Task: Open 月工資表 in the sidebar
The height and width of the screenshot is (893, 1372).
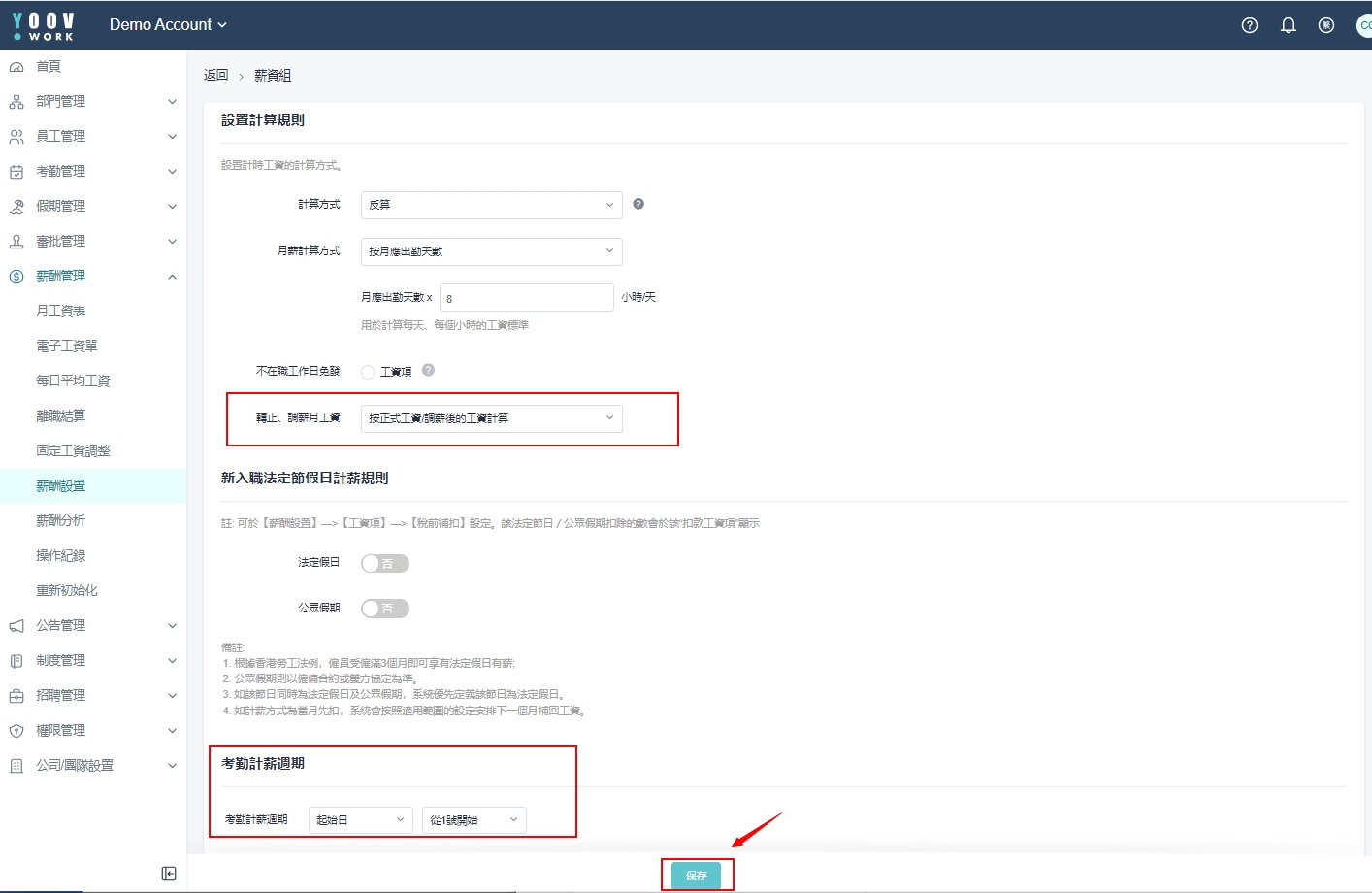Action: [61, 311]
